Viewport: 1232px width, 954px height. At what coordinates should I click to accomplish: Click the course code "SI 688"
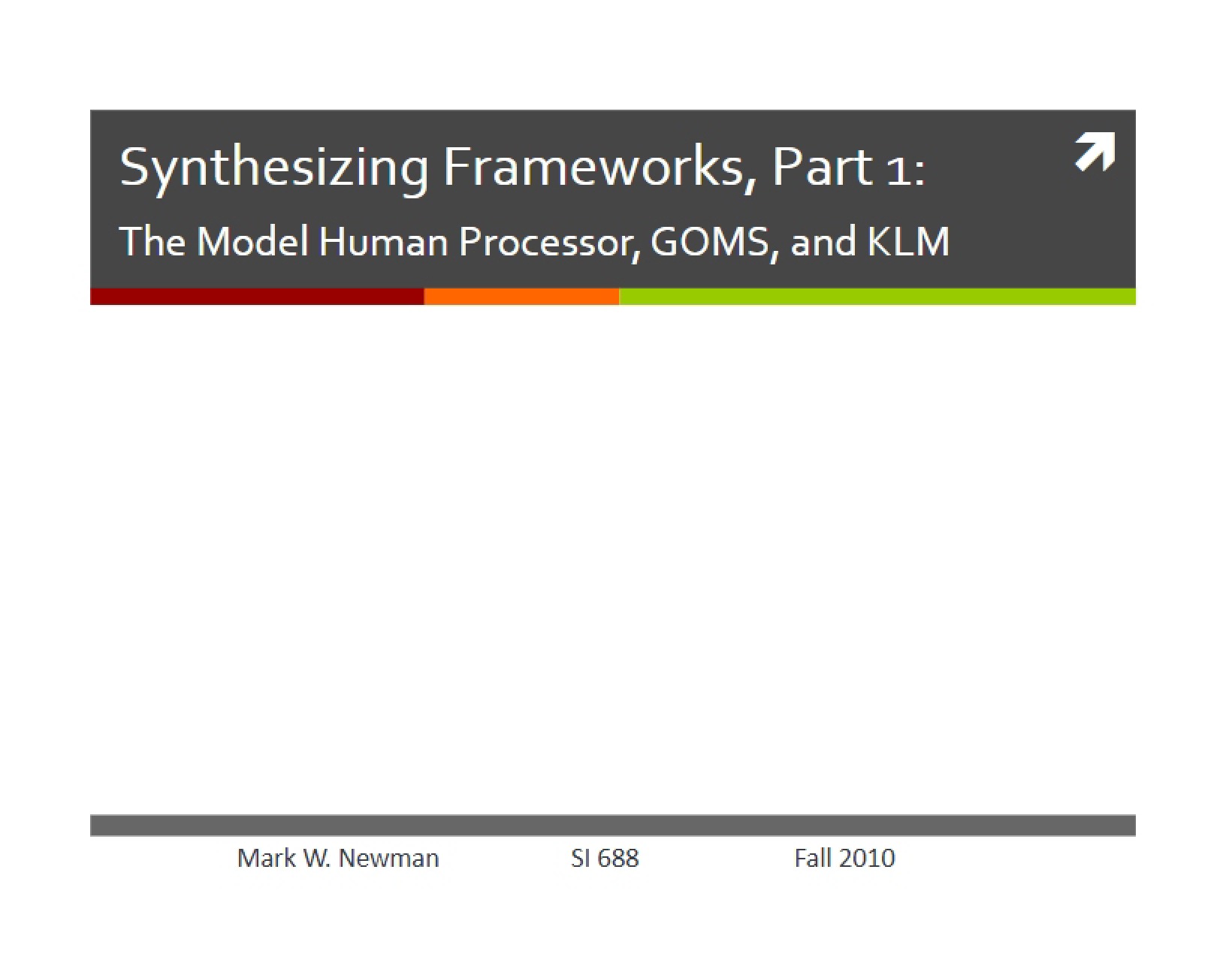(605, 858)
